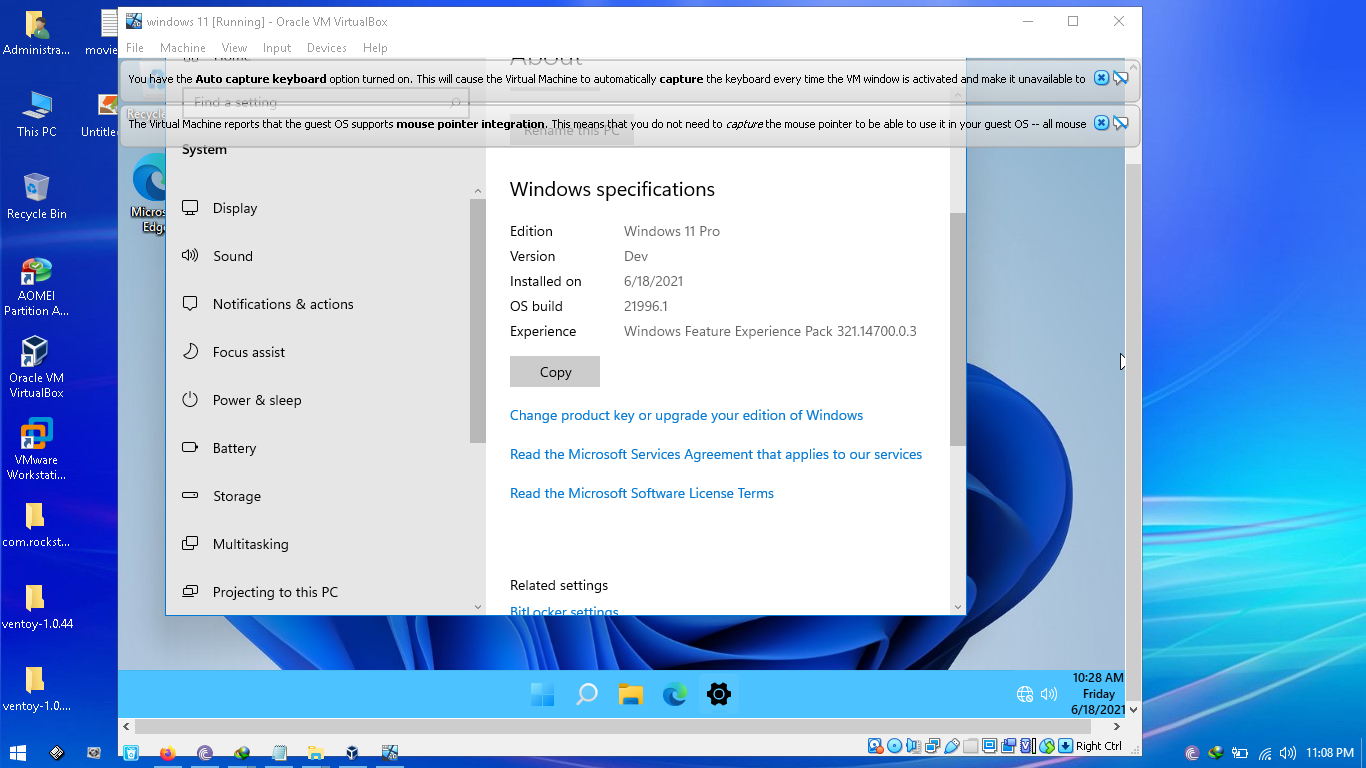Click the Settings gear in guest taskbar
Viewport: 1366px width, 768px height.
[718, 694]
